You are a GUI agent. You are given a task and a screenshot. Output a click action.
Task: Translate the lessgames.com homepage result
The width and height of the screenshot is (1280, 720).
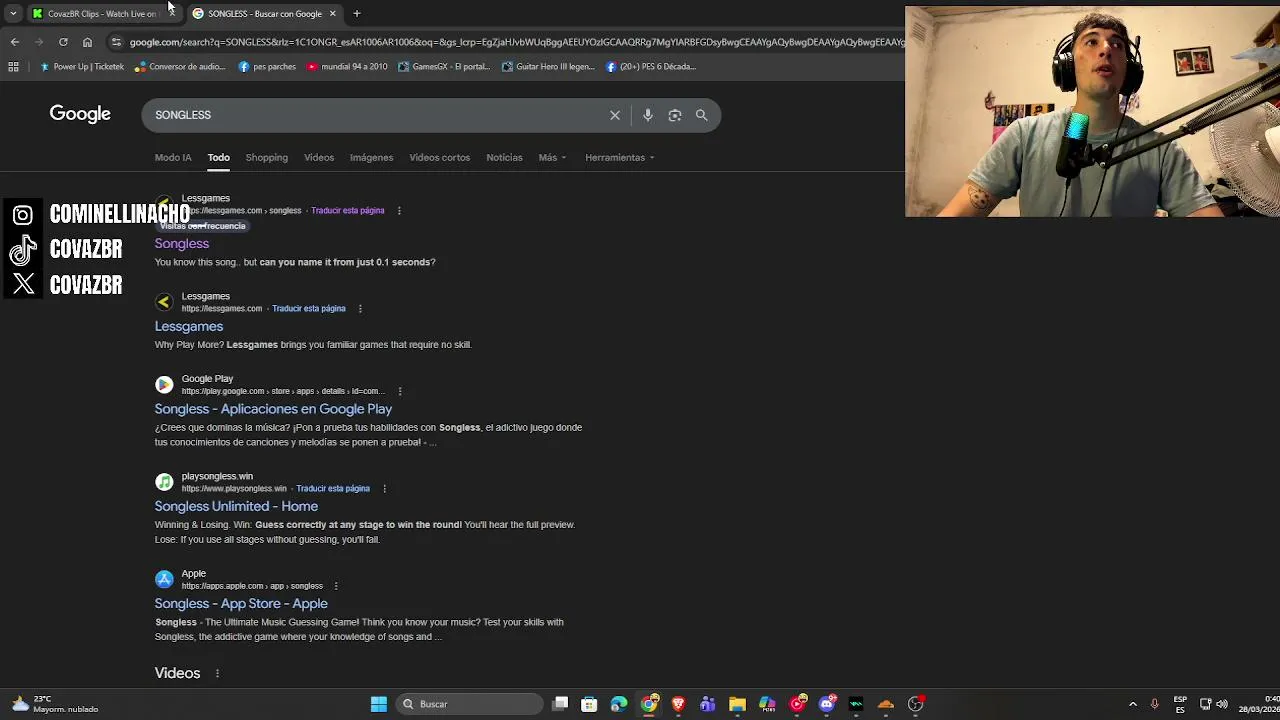tap(309, 309)
